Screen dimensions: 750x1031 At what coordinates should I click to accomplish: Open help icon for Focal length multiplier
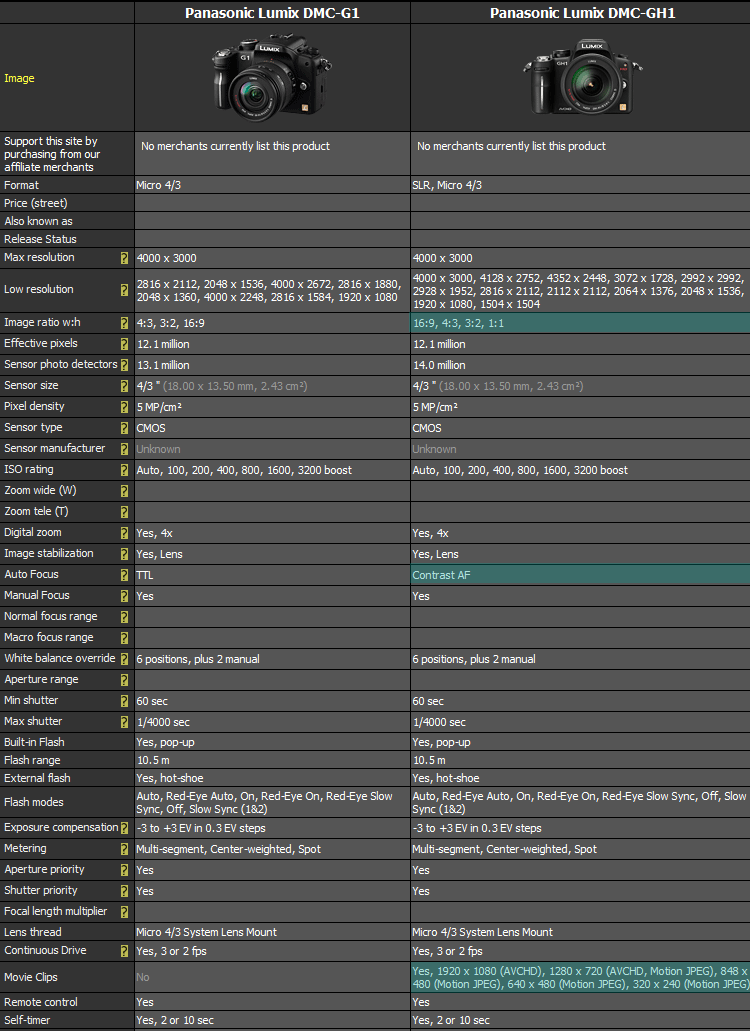[x=124, y=913]
